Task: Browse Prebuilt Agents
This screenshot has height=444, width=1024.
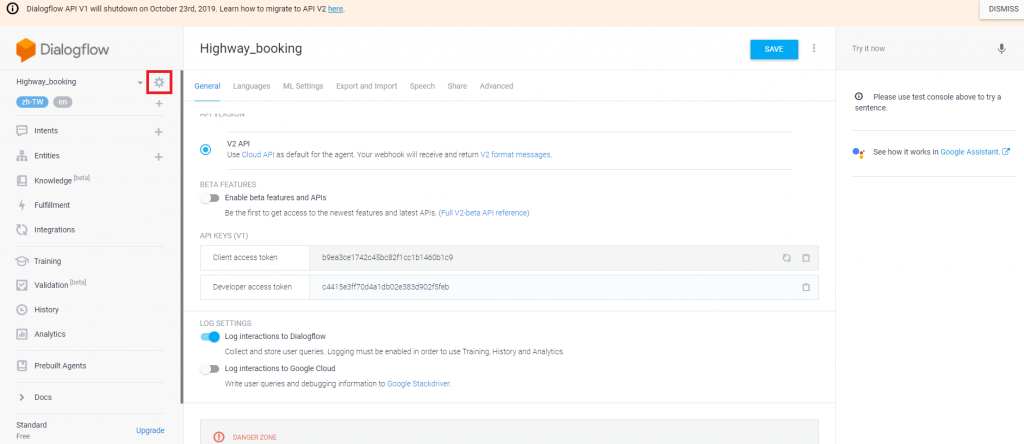Action: (60, 366)
